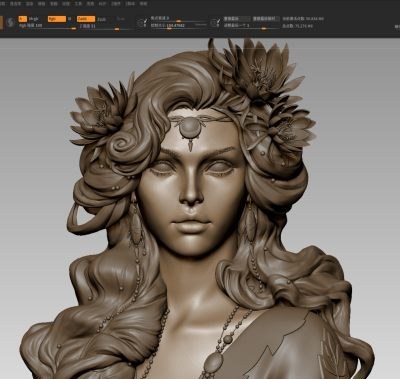
Task: Click the brush circle icon beside 焦点衰减 slider
Action: 141,23
